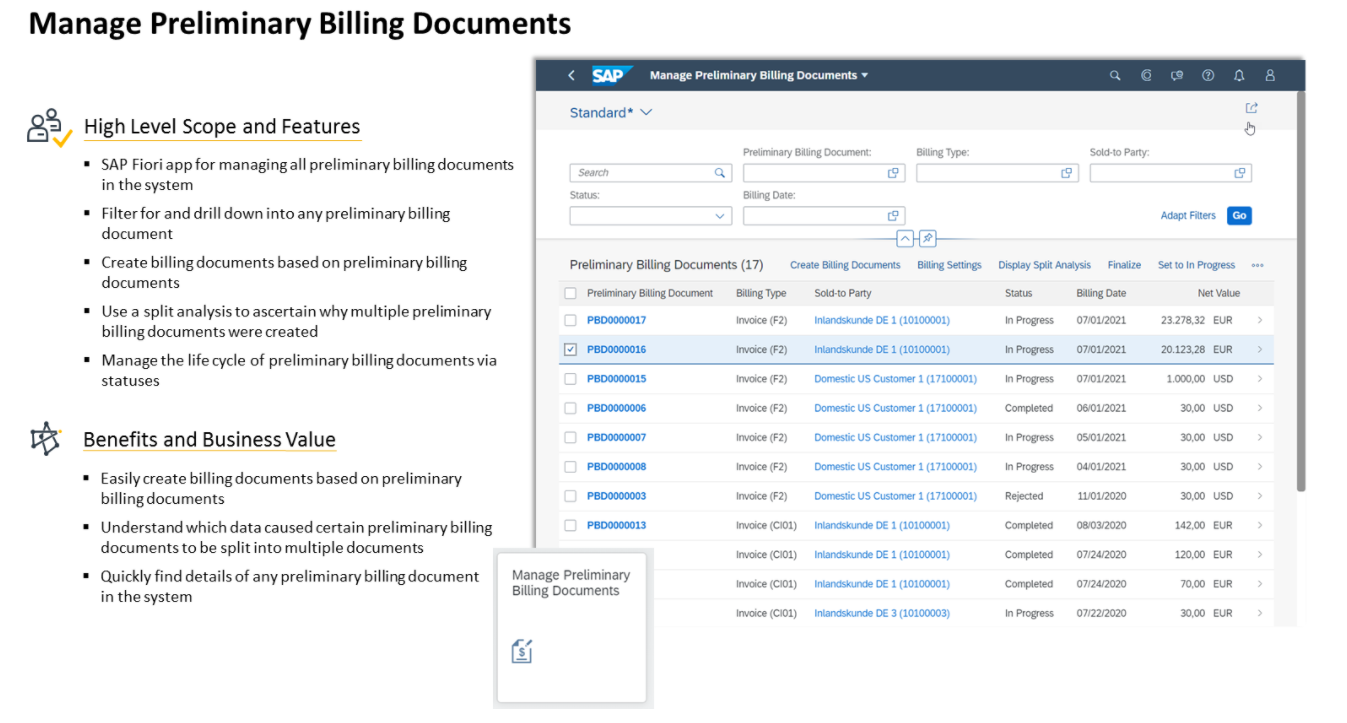The height and width of the screenshot is (723, 1347).
Task: Click the back arrow in SAP header
Action: pyautogui.click(x=571, y=76)
